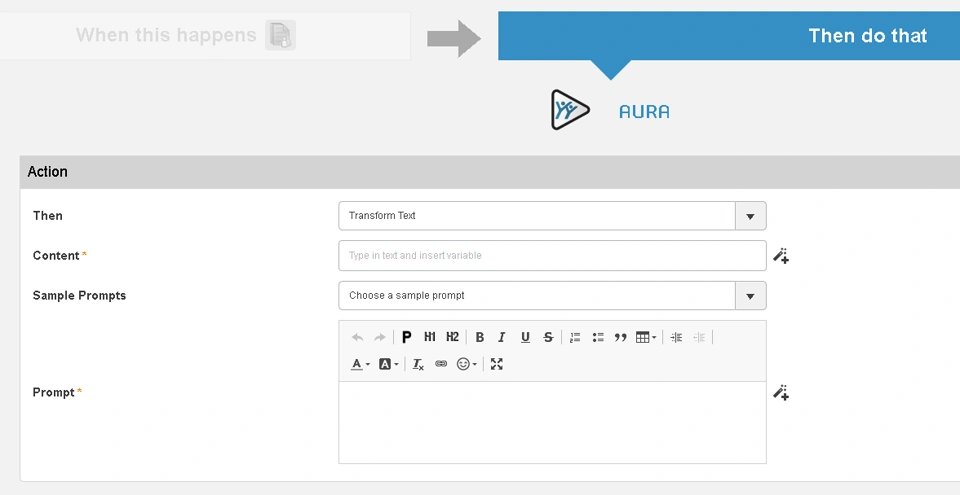Open the table insert dropdown
This screenshot has width=960, height=495.
[646, 337]
